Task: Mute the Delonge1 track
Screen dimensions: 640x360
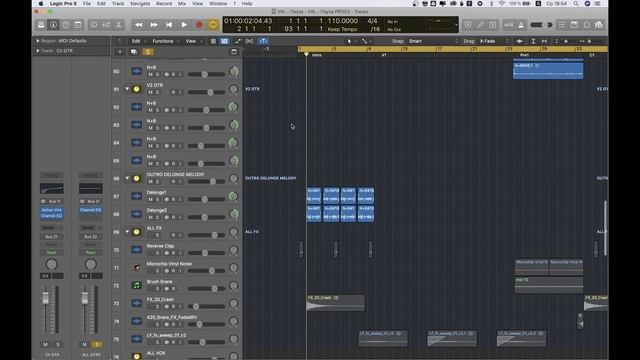Action: point(150,200)
